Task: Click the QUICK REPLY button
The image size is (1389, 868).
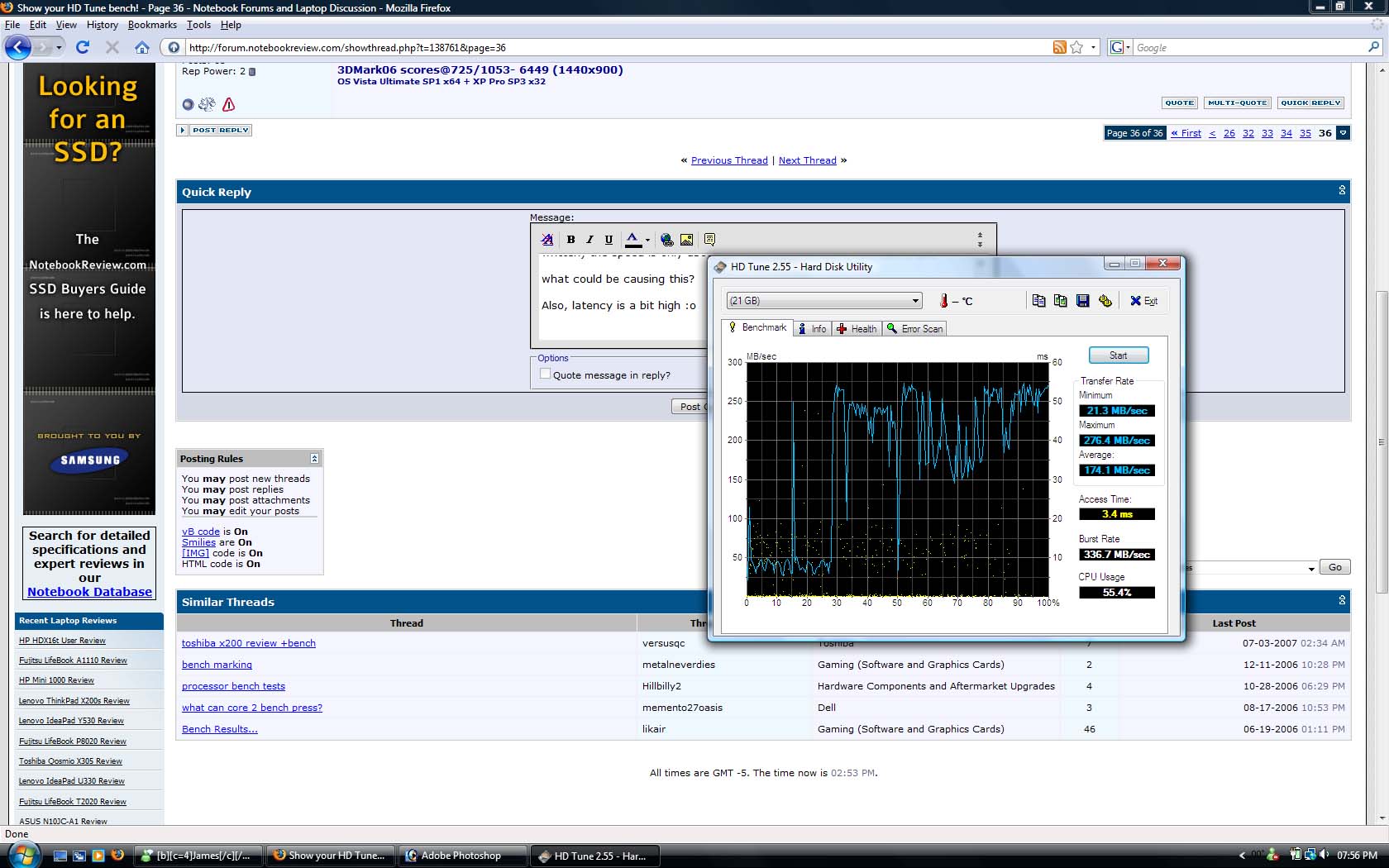Action: tap(1310, 103)
